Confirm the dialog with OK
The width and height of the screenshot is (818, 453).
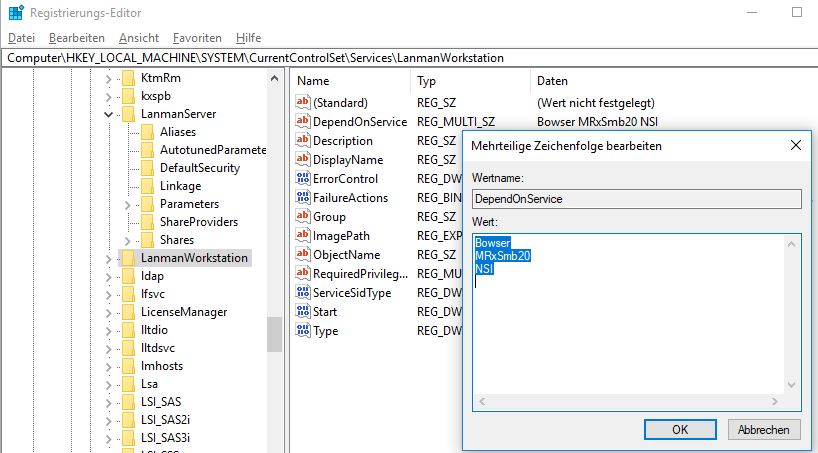[680, 430]
